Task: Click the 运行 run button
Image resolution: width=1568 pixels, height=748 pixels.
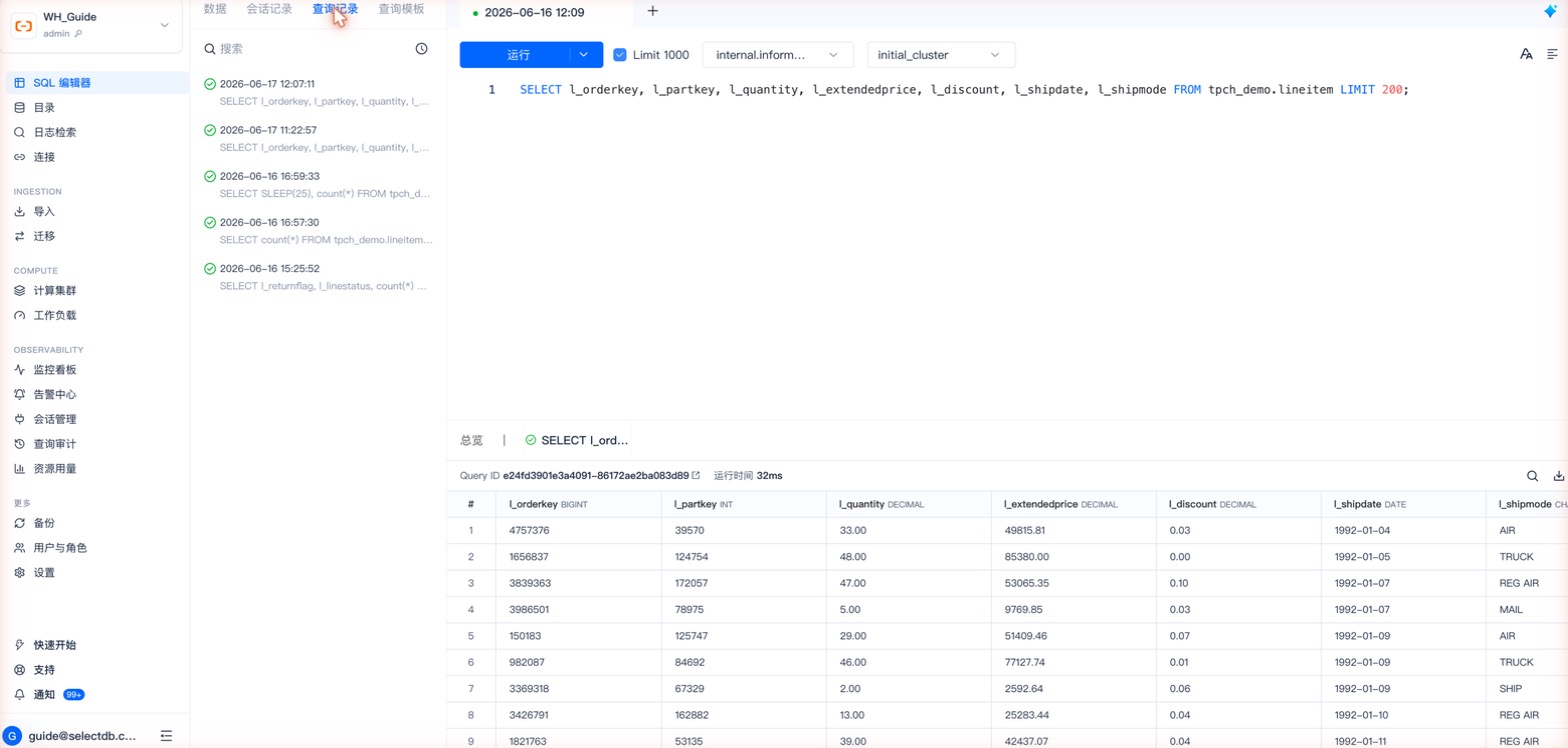Action: [x=518, y=55]
